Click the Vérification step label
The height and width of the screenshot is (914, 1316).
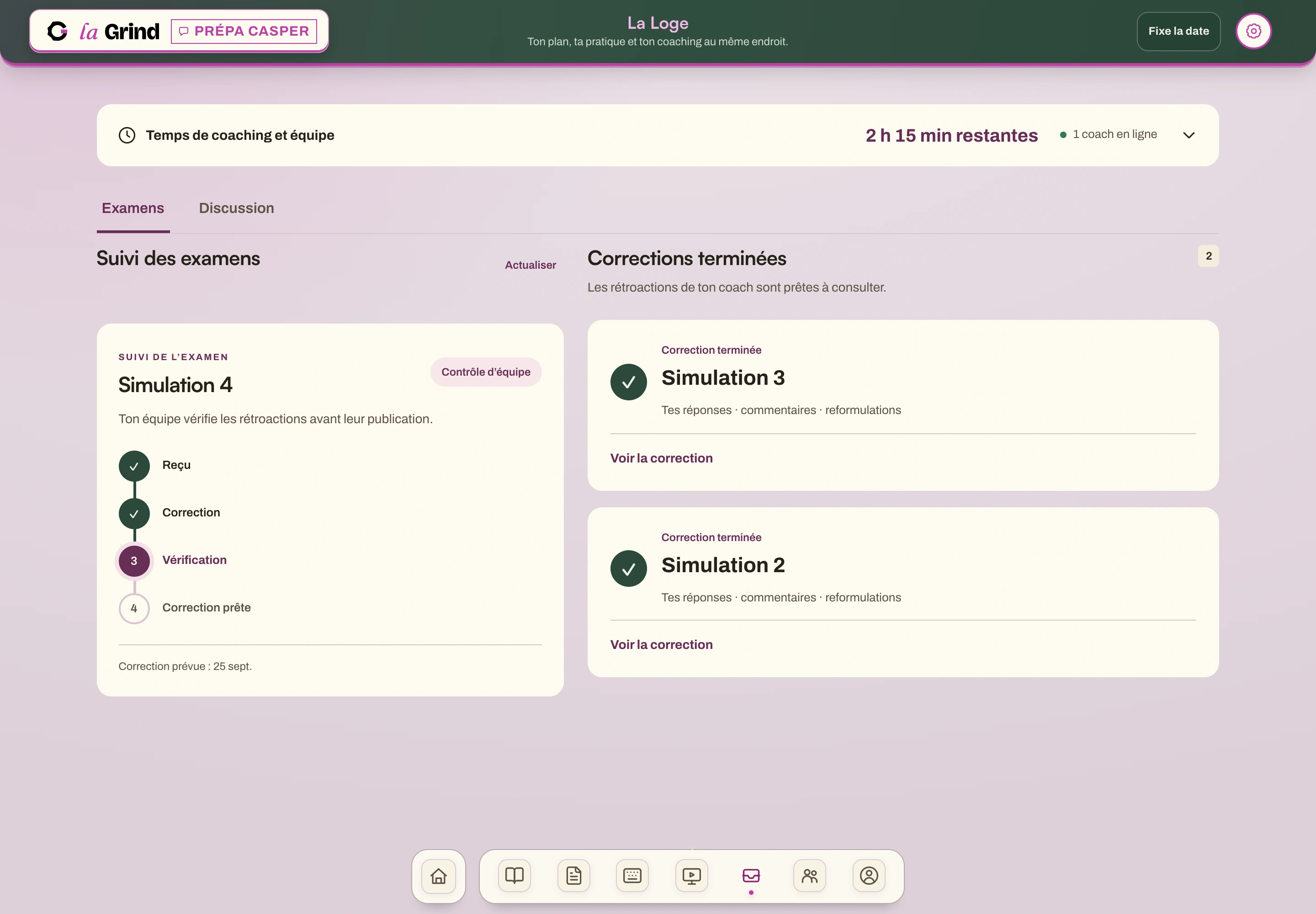[194, 560]
